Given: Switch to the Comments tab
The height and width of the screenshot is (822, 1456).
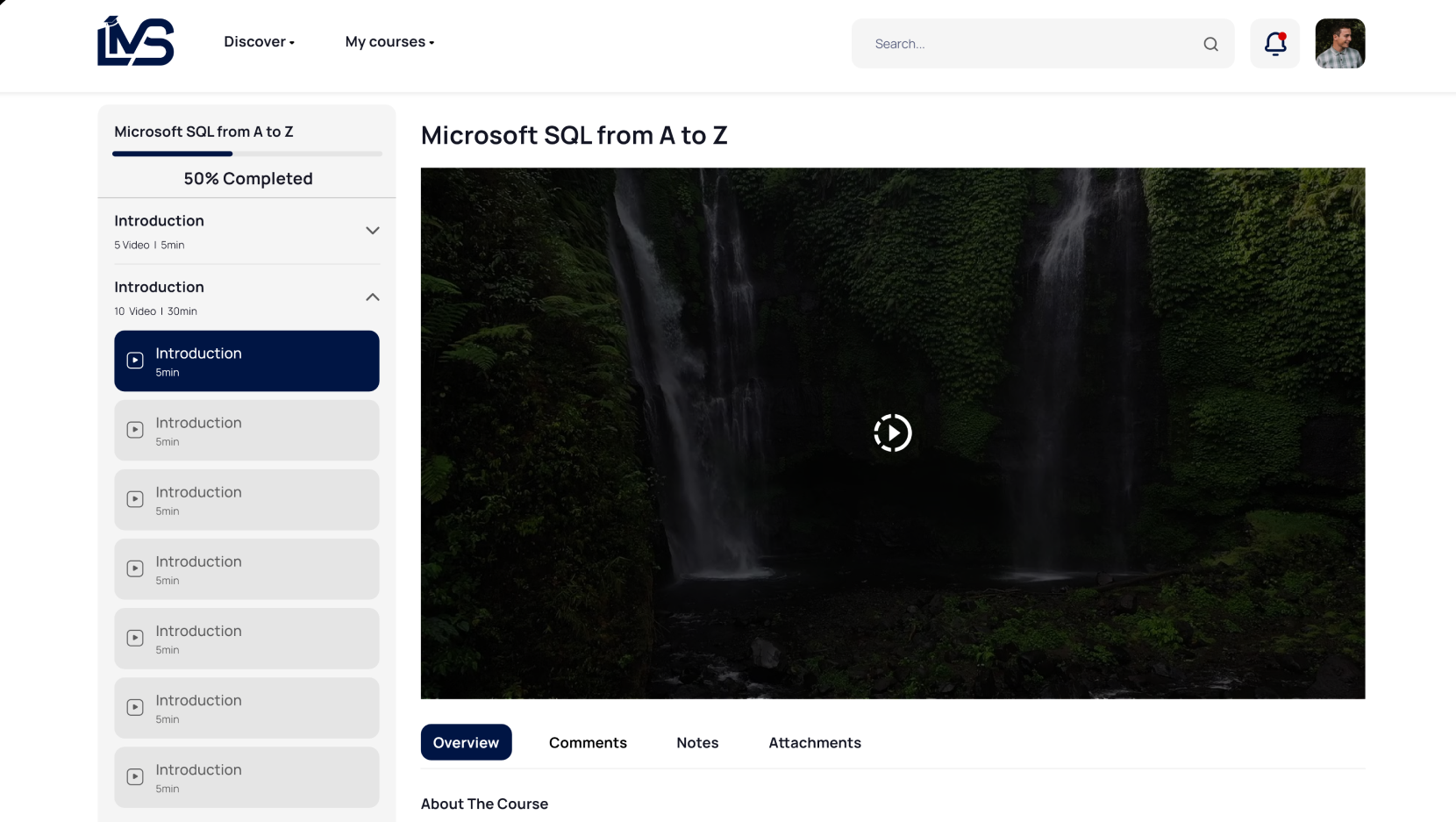Looking at the screenshot, I should 588,742.
